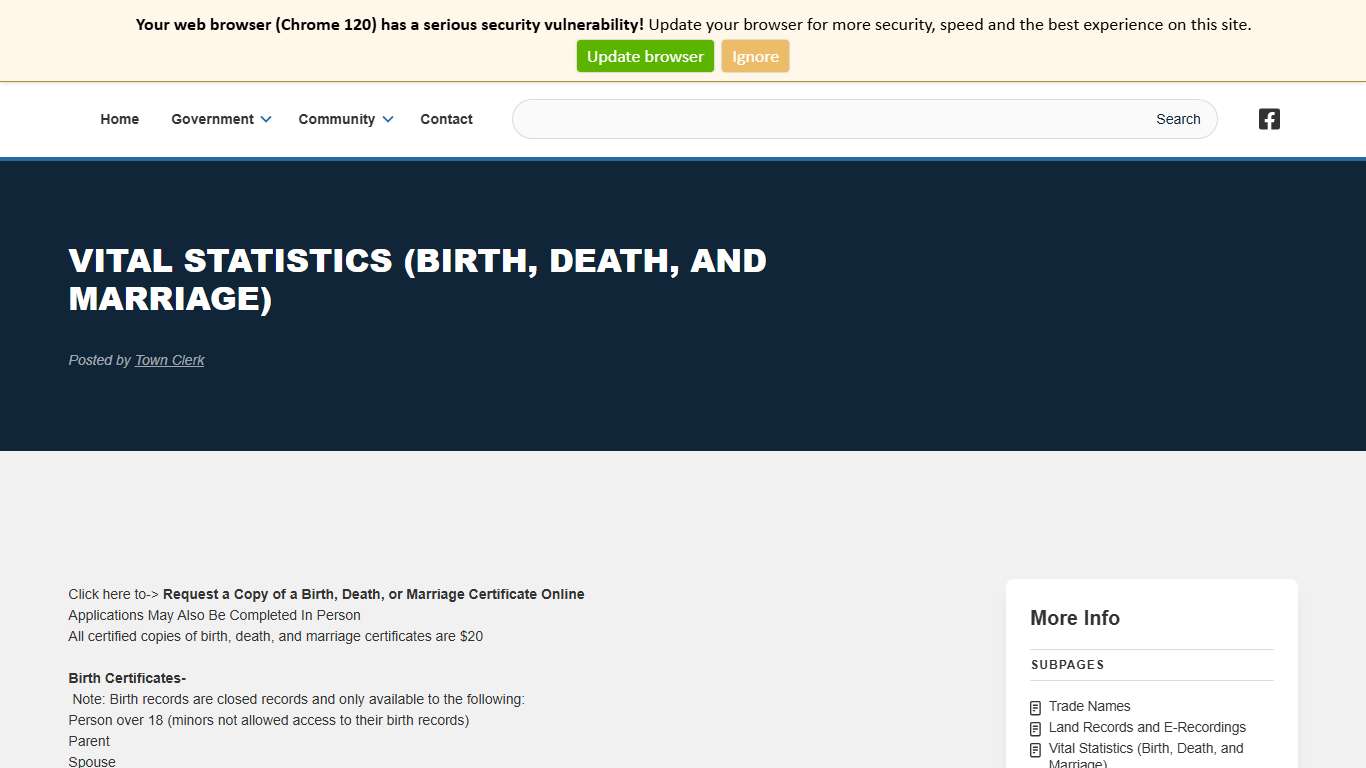
Task: Expand the Community navigation dropdown
Action: (388, 119)
